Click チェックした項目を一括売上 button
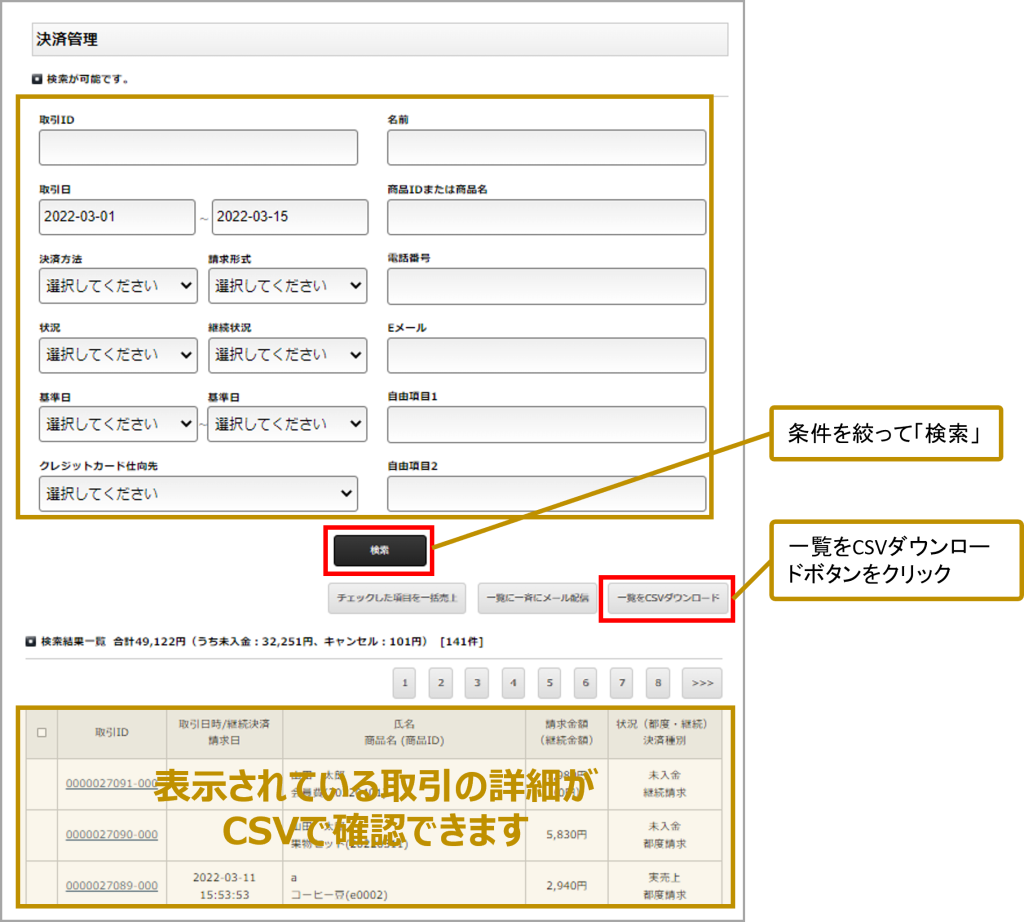Screen dimensions: 1024x922 (x=397, y=598)
